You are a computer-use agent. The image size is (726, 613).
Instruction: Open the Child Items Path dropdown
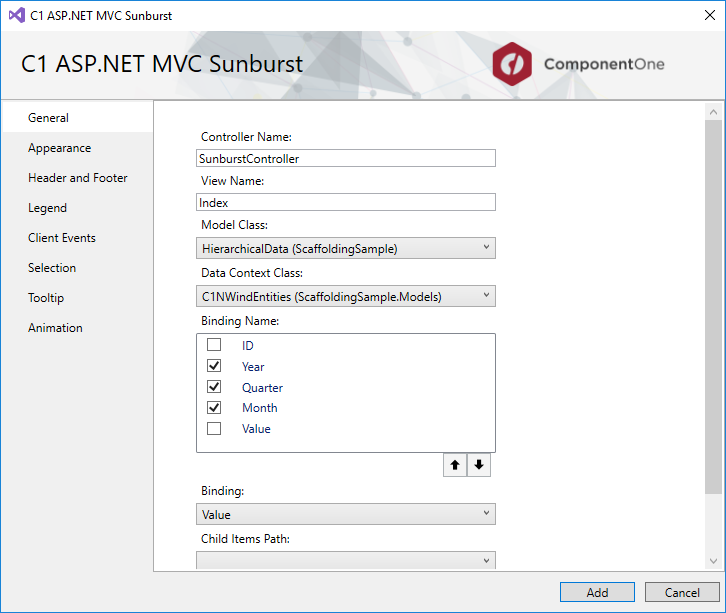[x=346, y=560]
